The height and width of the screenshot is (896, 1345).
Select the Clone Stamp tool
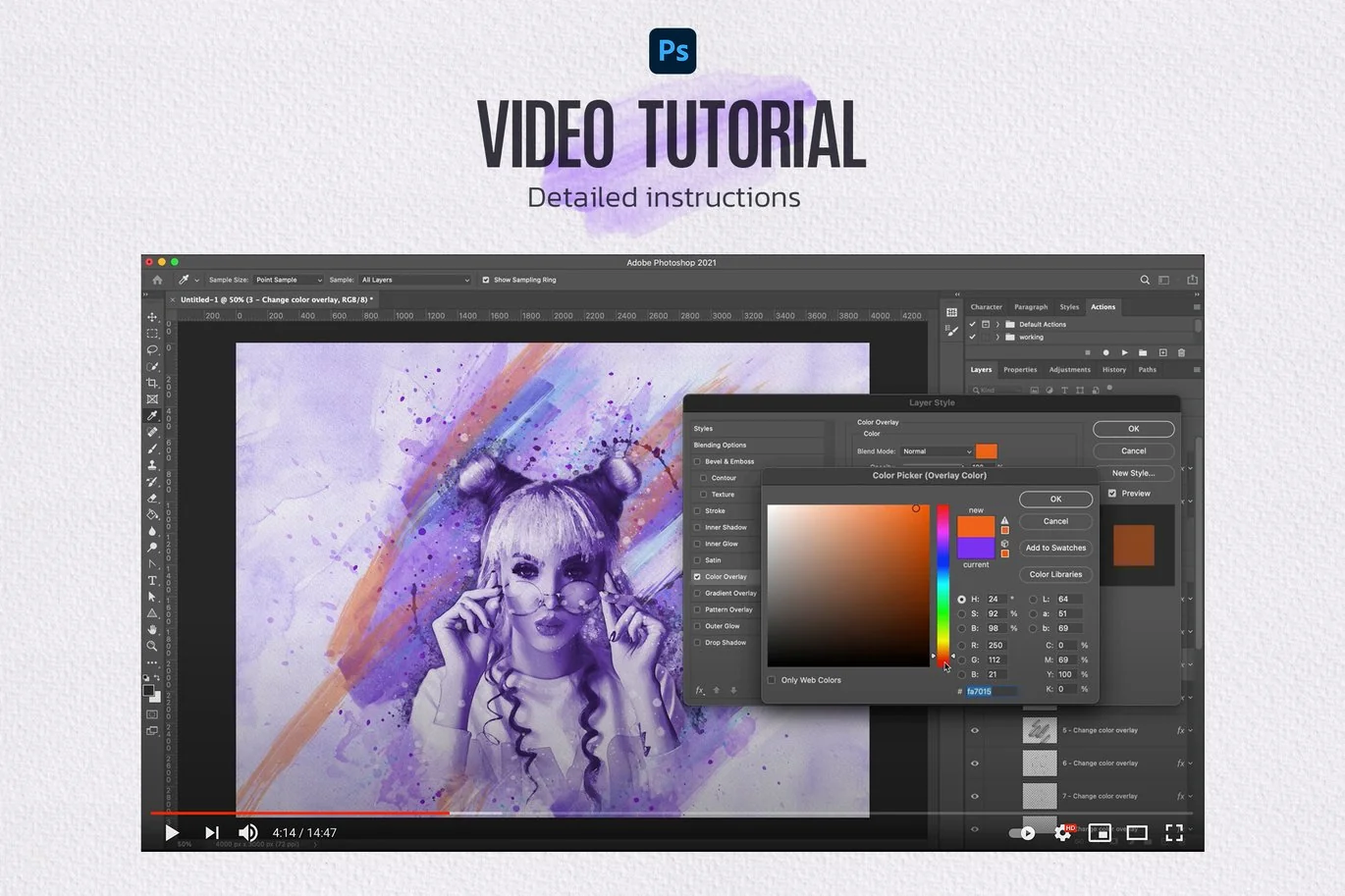tap(152, 465)
